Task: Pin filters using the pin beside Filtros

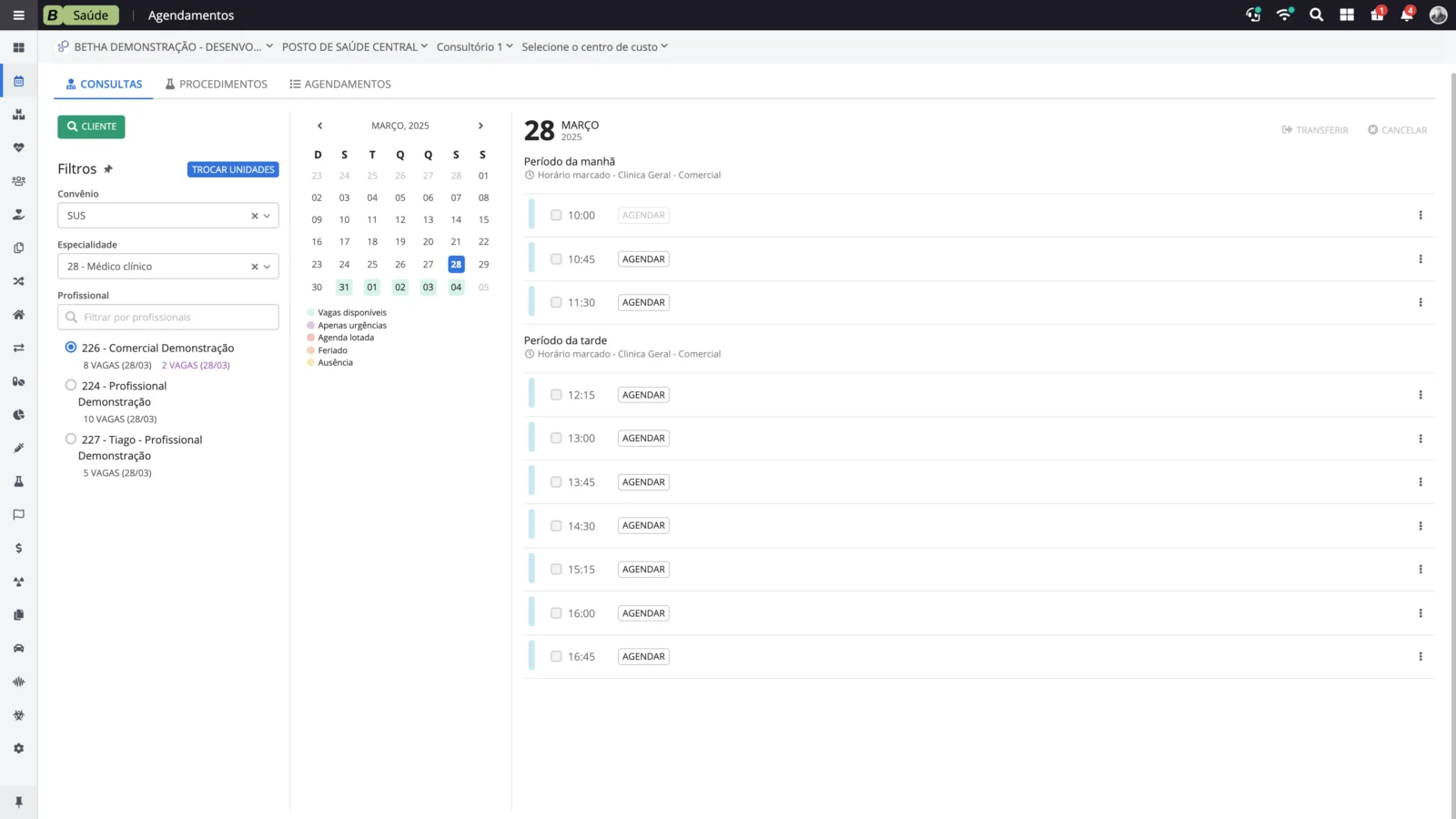Action: pos(108,169)
